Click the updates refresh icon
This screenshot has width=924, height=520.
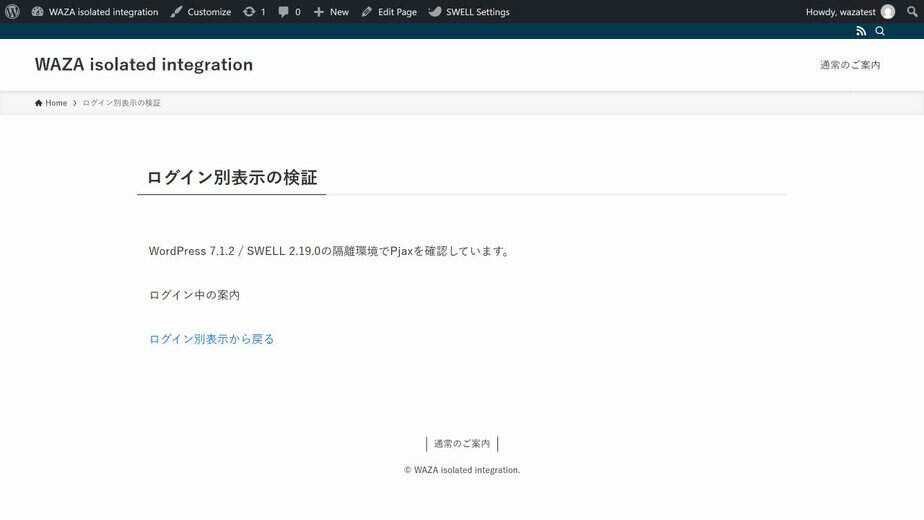tap(249, 12)
